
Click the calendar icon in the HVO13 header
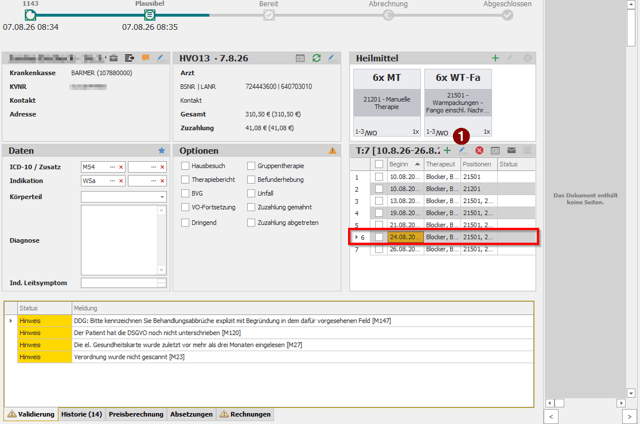[300, 58]
